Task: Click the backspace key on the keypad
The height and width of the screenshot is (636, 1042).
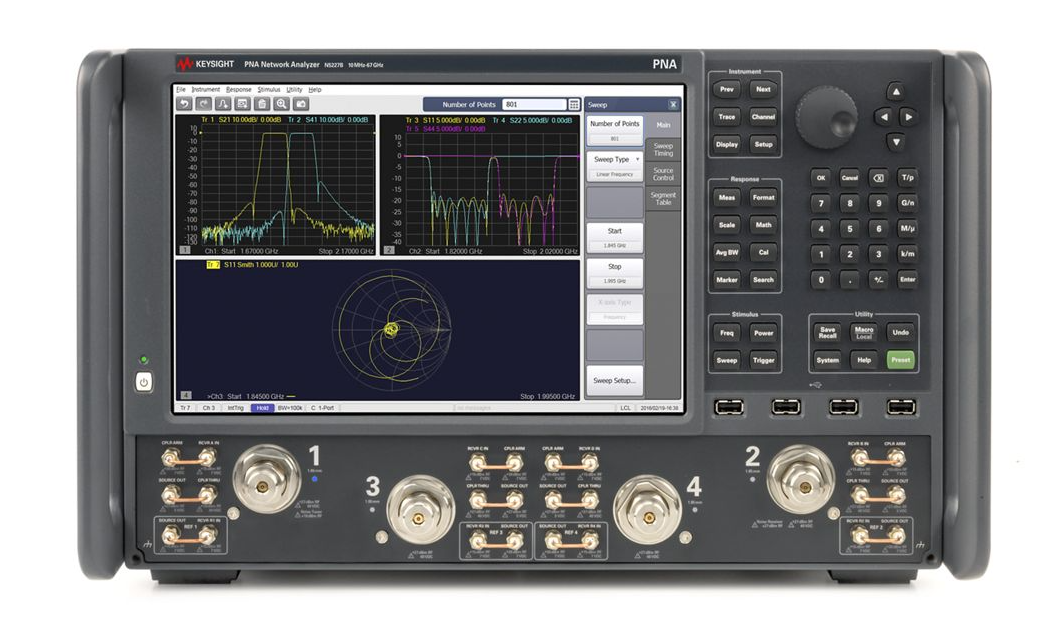Action: (878, 177)
